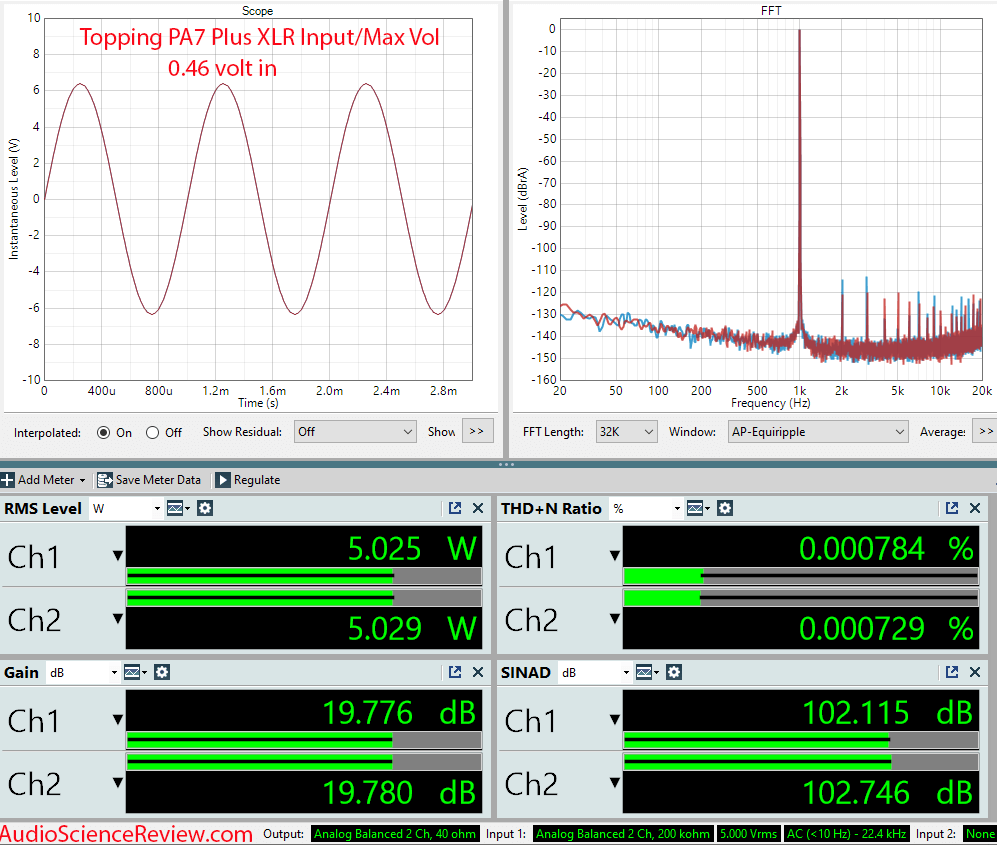Open THD+N Ratio unit dropdown showing %
Image resolution: width=997 pixels, height=845 pixels.
[x=646, y=509]
